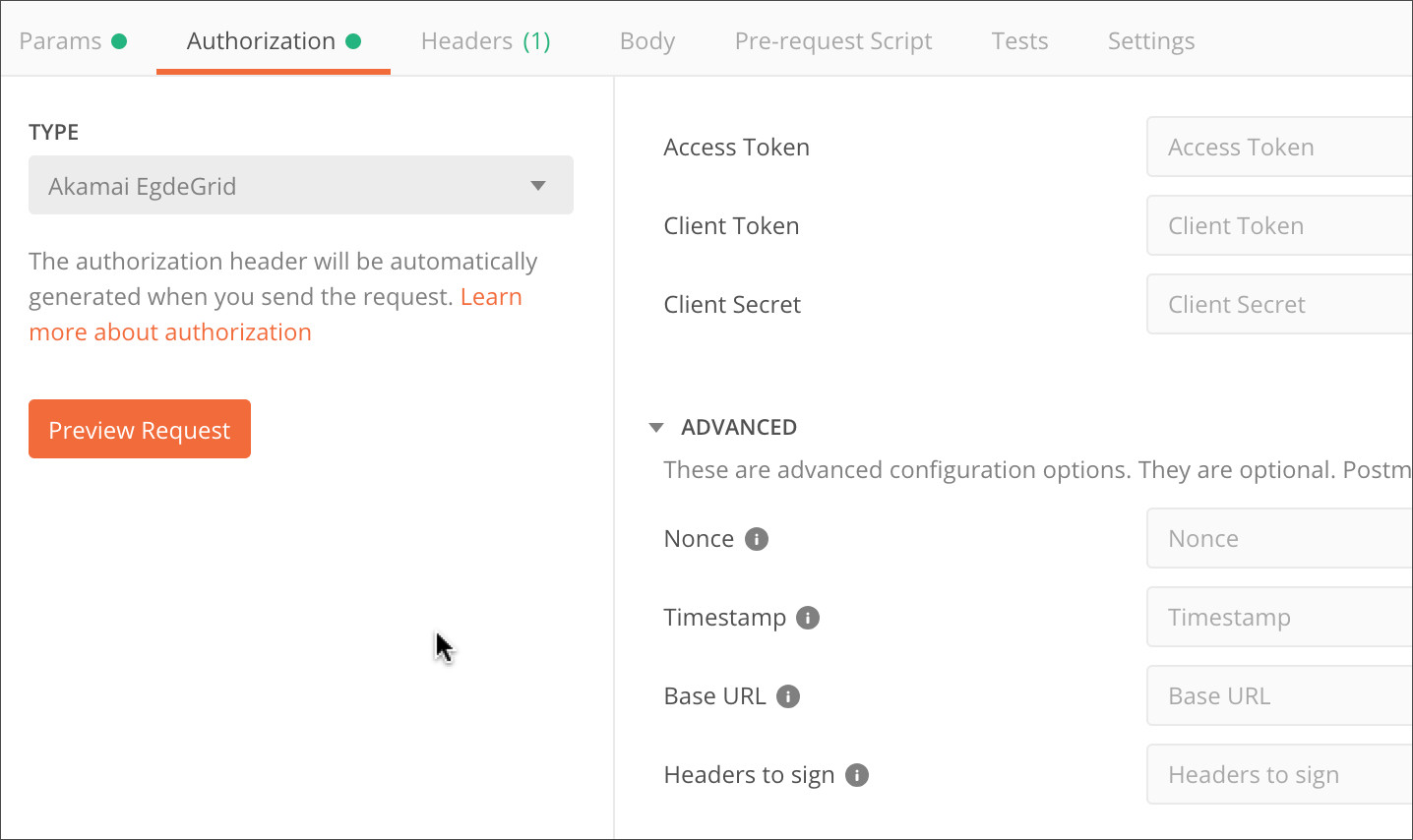The height and width of the screenshot is (840, 1413).
Task: Follow the Learn more about authorization link
Action: pyautogui.click(x=170, y=332)
